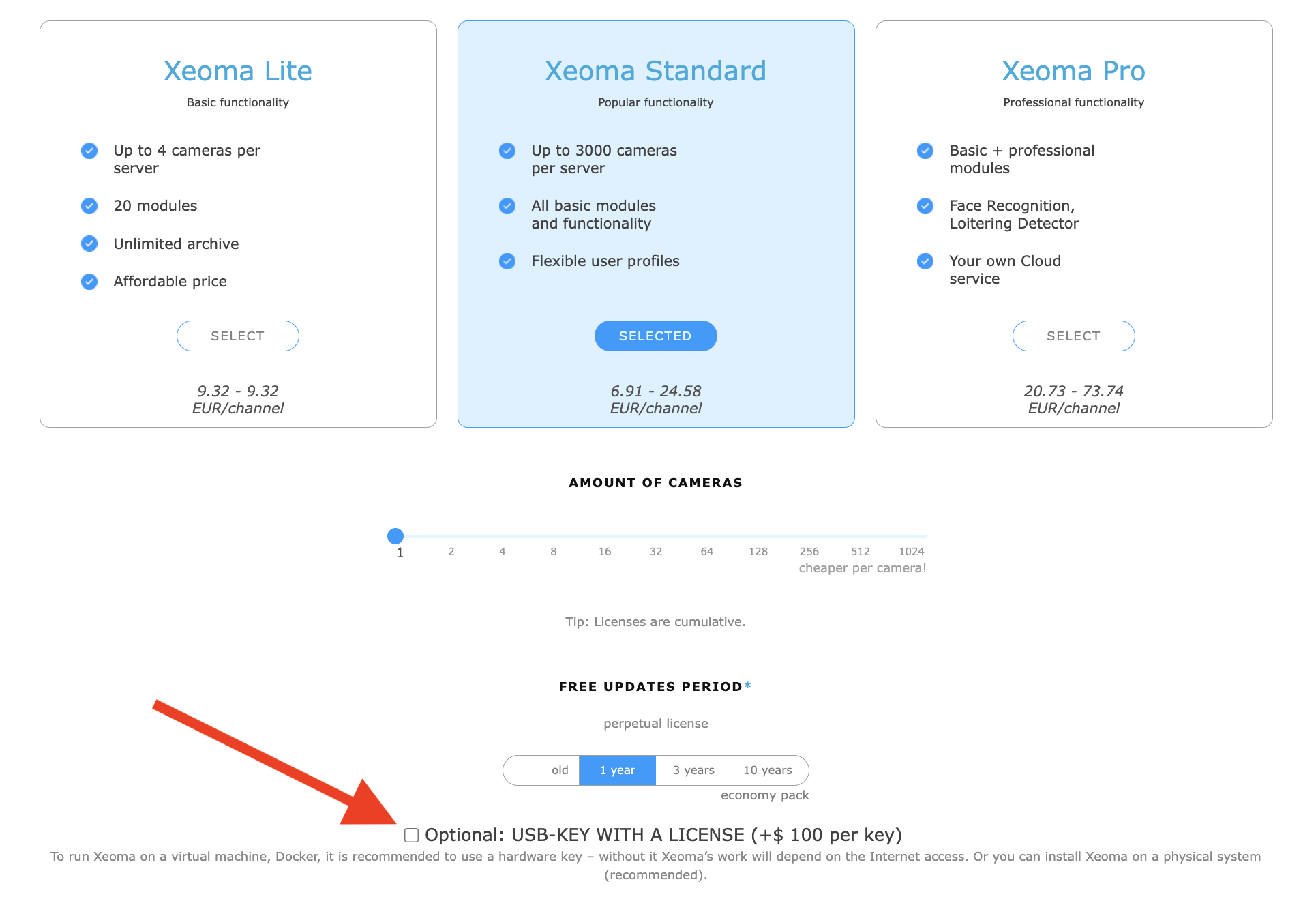This screenshot has height=914, width=1316.
Task: Click the Xeoma Standard plan title
Action: point(655,71)
